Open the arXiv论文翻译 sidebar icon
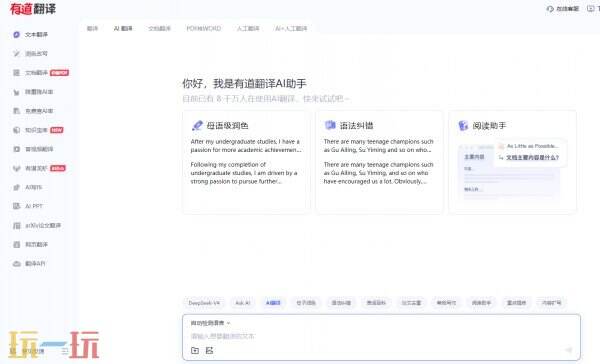The width and height of the screenshot is (600, 364). 16,225
